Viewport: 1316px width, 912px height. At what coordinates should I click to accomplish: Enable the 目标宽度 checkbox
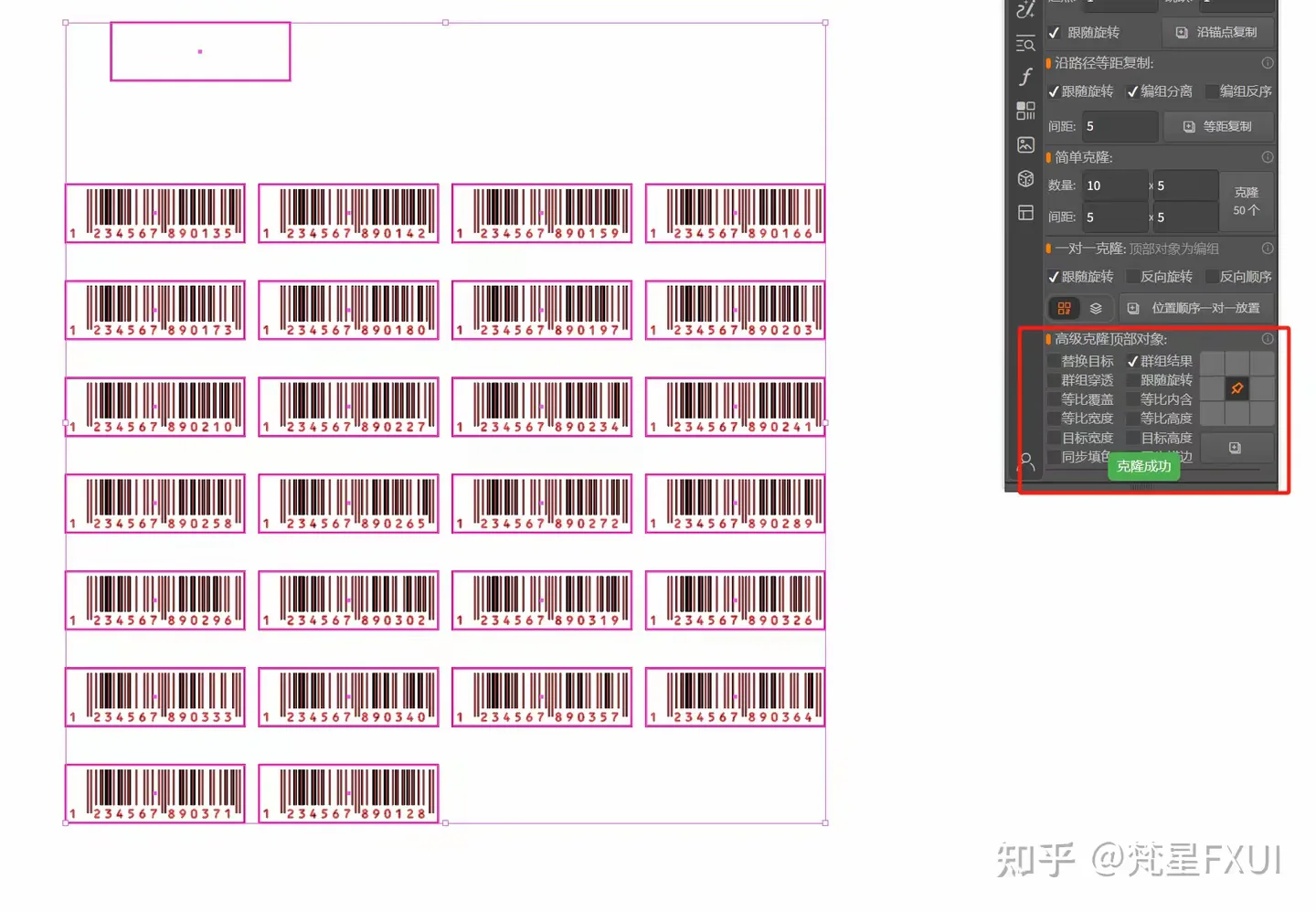1054,438
